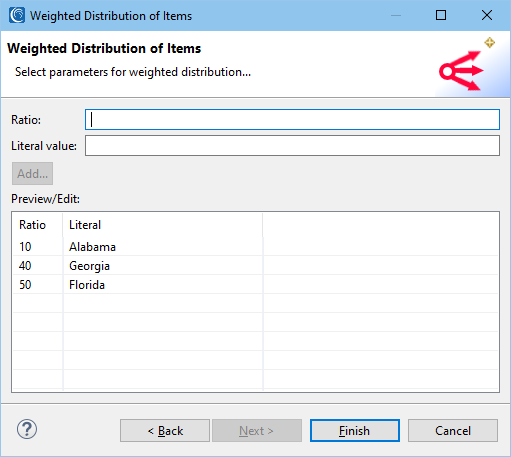
Task: Cancel the wizard dialog
Action: coord(453,431)
